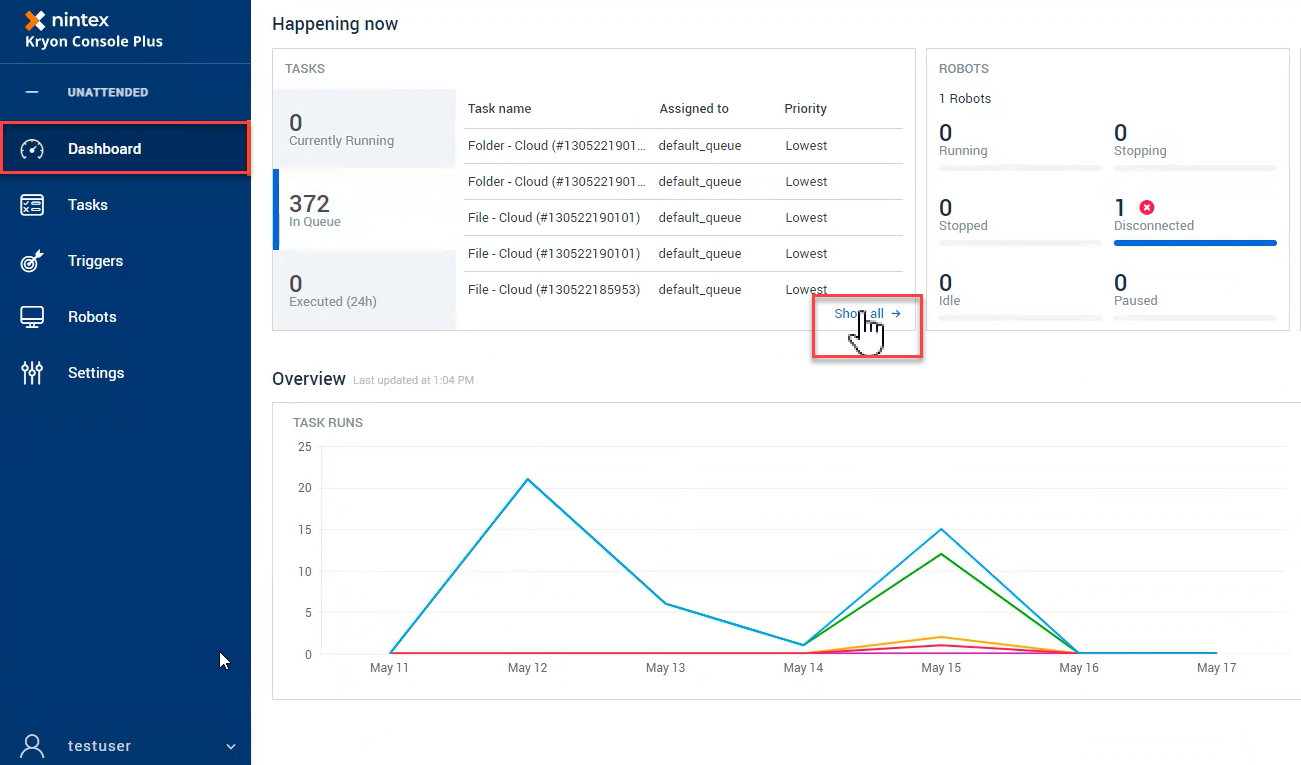This screenshot has width=1301, height=765.
Task: Click the Nintex logo icon
Action: (x=35, y=20)
